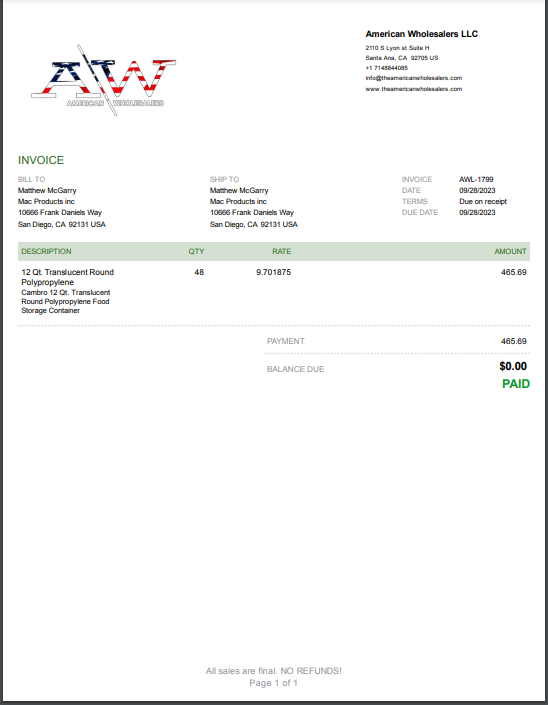
Task: Click the line item amount 465.69
Action: click(x=514, y=272)
